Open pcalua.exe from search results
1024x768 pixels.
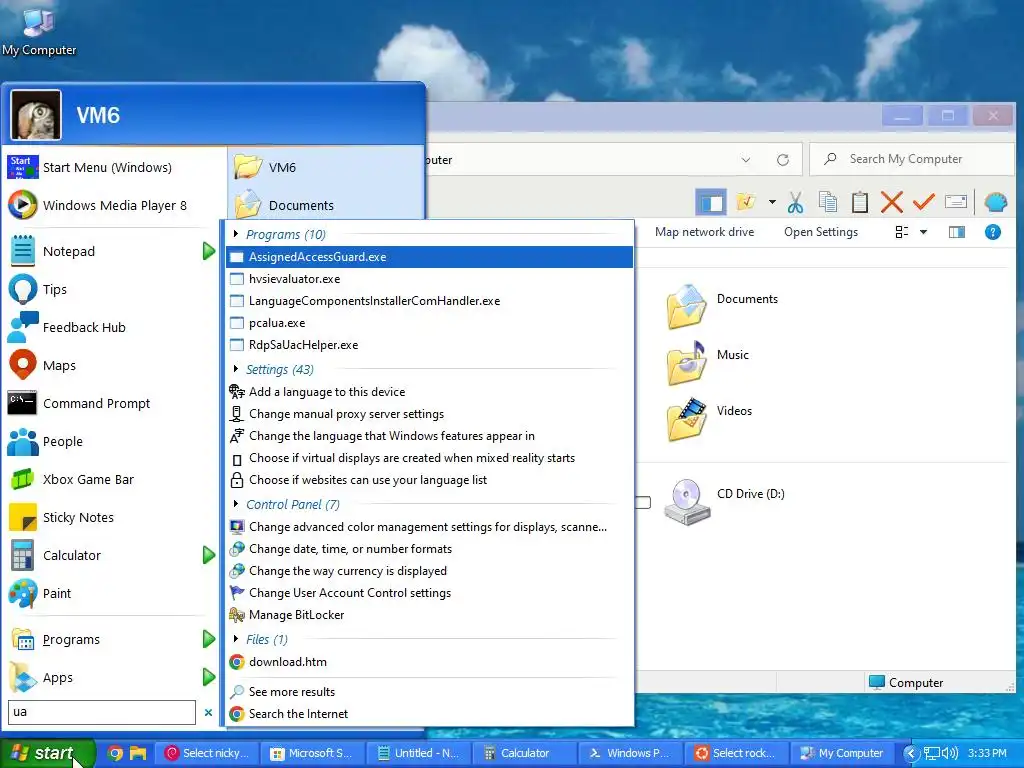(429, 323)
